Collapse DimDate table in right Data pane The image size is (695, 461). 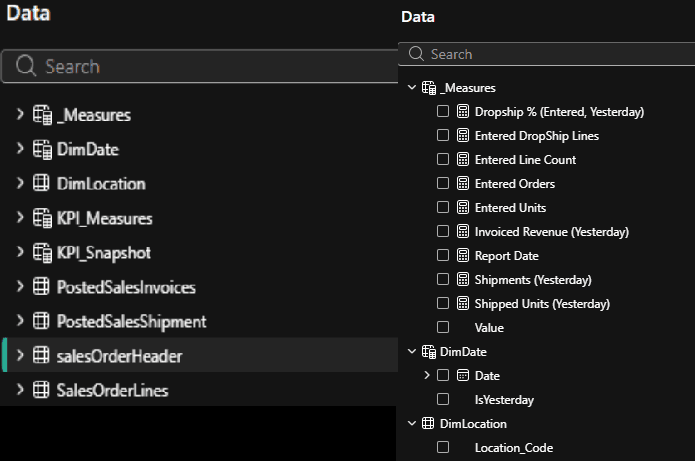coord(412,352)
